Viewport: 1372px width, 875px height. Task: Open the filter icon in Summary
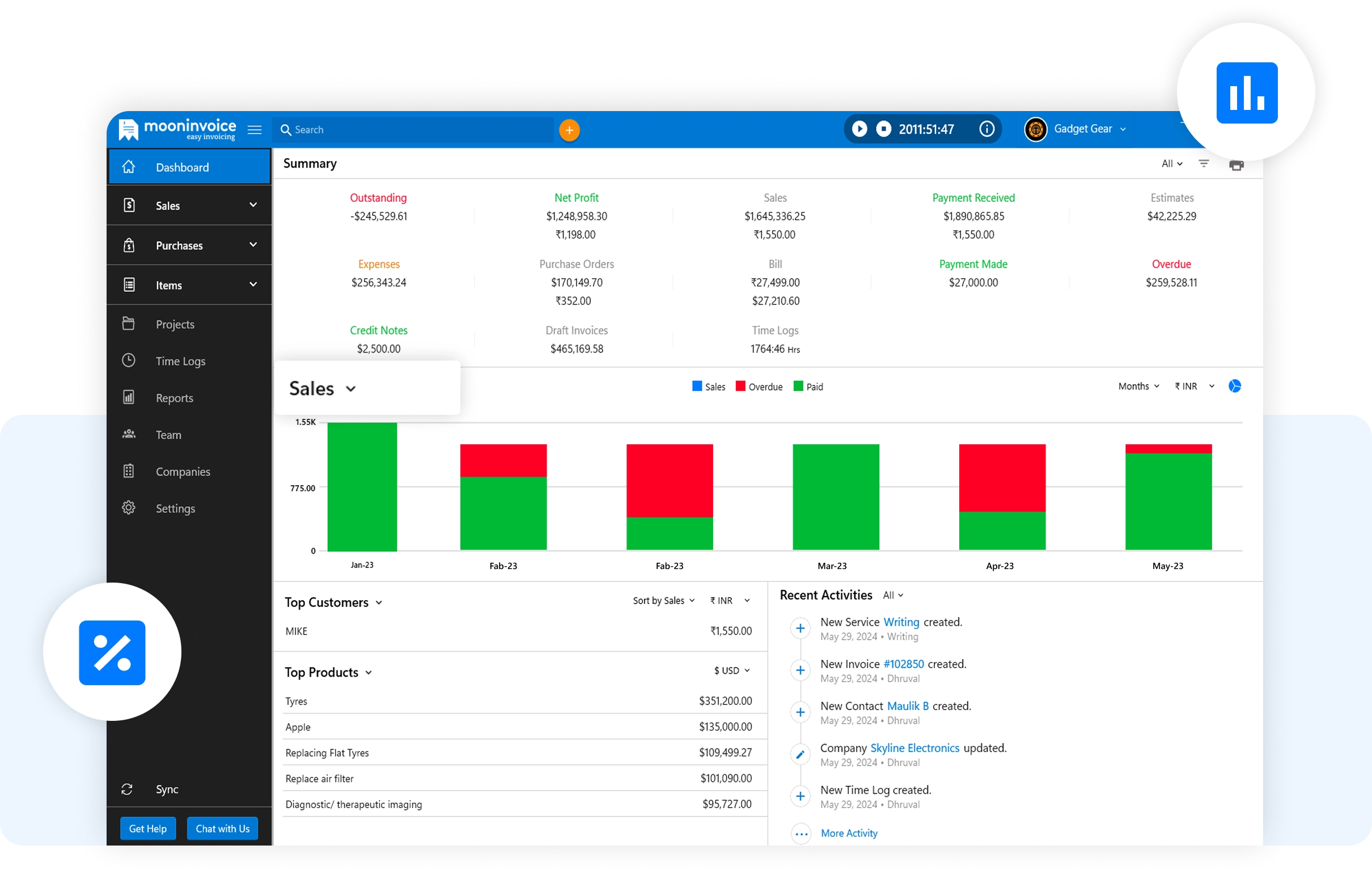tap(1204, 164)
